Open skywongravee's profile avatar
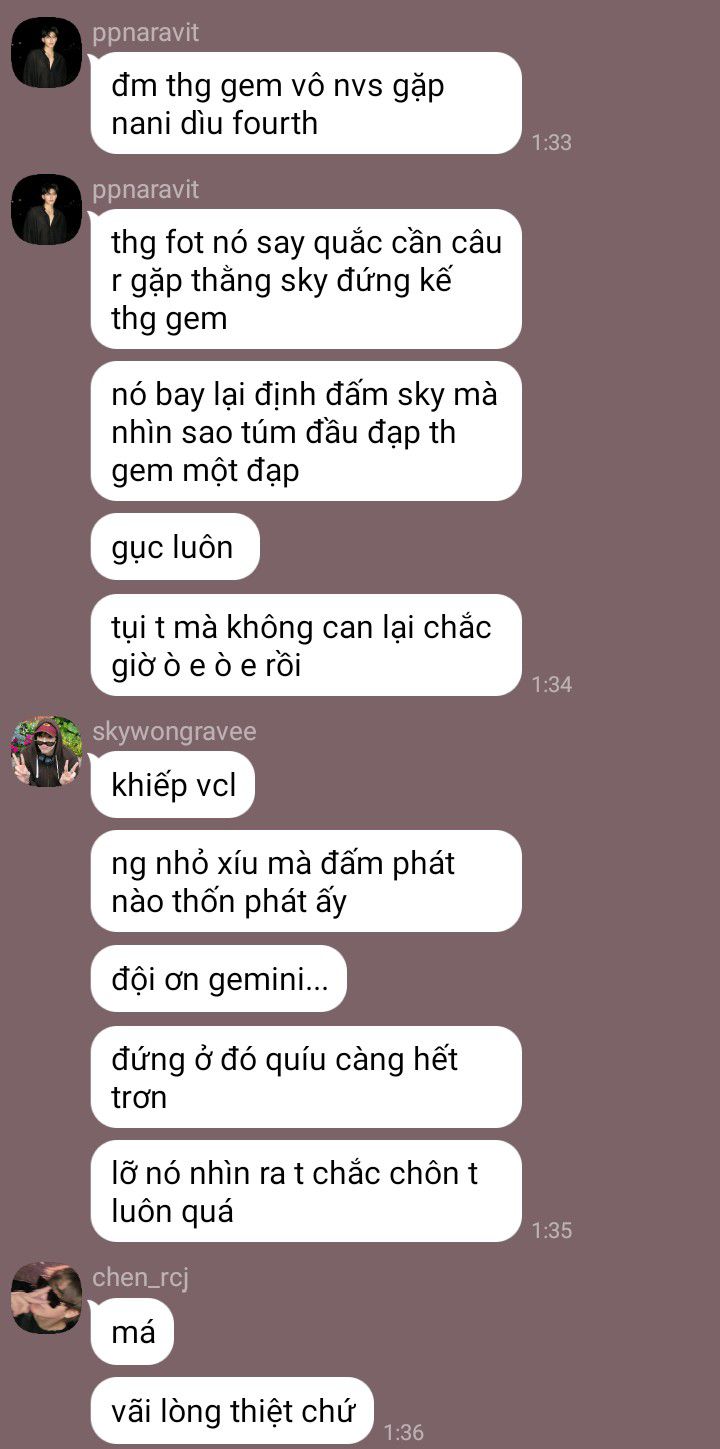Image resolution: width=720 pixels, height=1449 pixels. pyautogui.click(x=46, y=751)
